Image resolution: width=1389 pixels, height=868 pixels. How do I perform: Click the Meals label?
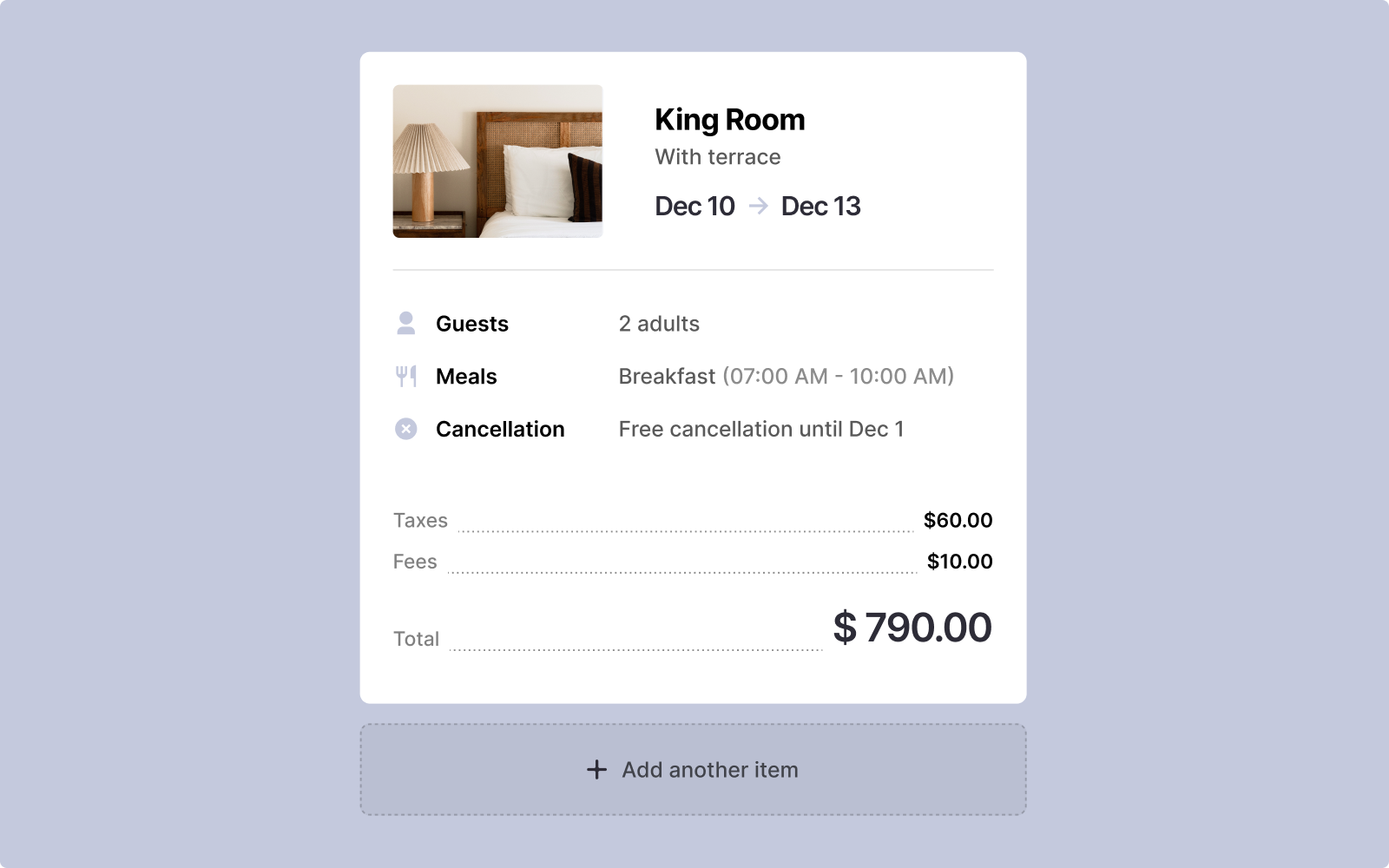[x=466, y=377]
